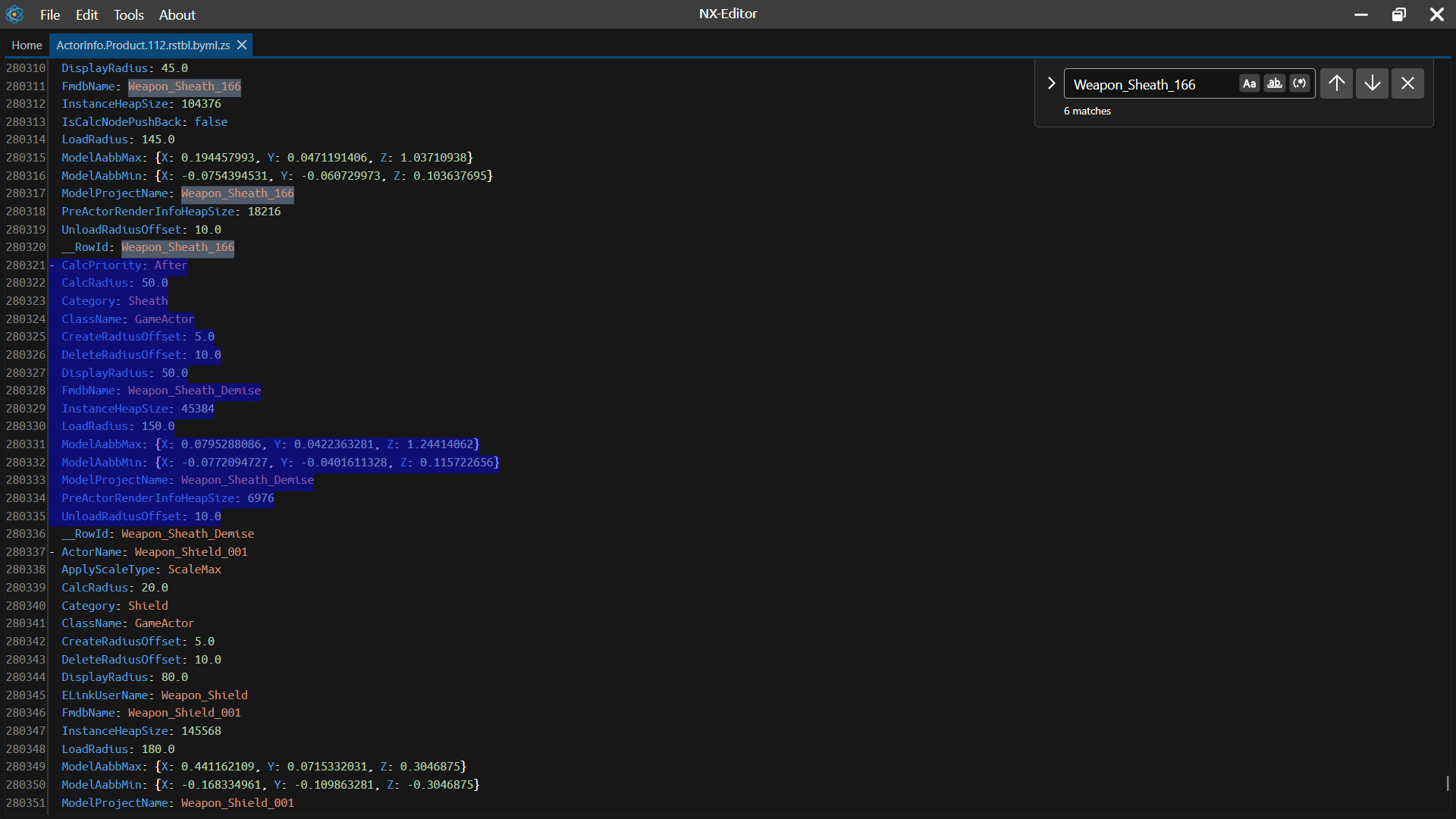Expand the replace field chevron
1456x819 pixels.
pyautogui.click(x=1051, y=83)
